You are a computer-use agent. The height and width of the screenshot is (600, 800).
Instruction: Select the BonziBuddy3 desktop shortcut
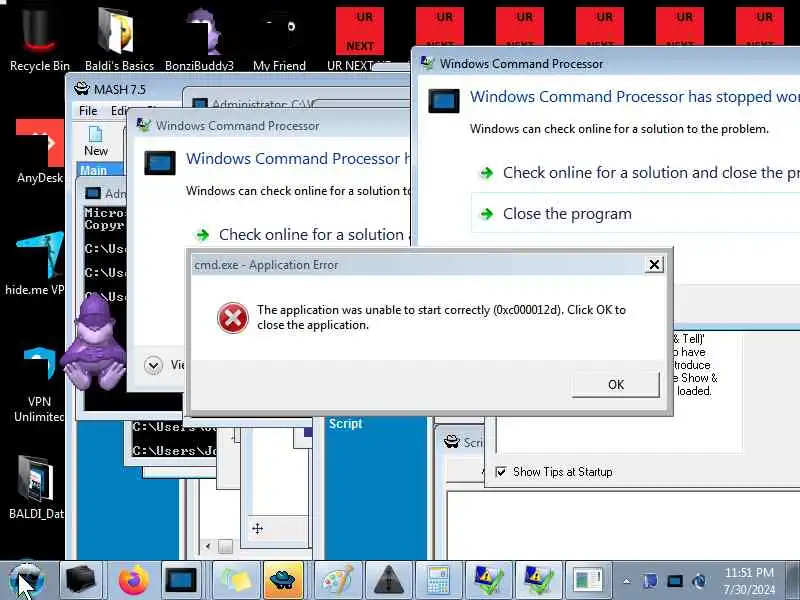[199, 39]
